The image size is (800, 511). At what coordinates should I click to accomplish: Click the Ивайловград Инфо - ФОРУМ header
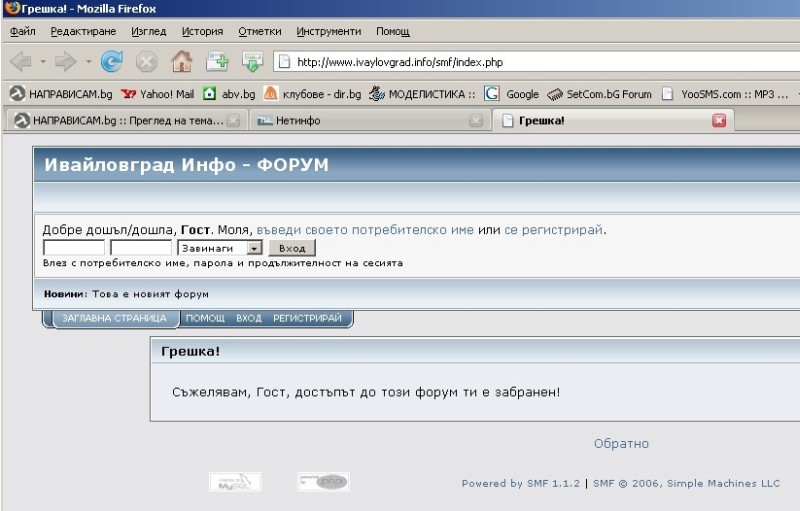point(186,165)
